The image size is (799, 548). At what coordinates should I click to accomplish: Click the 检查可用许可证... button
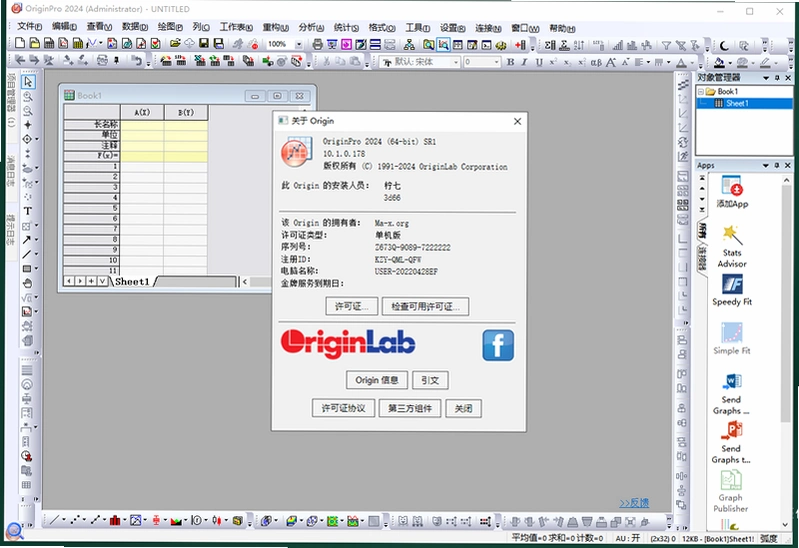(425, 306)
